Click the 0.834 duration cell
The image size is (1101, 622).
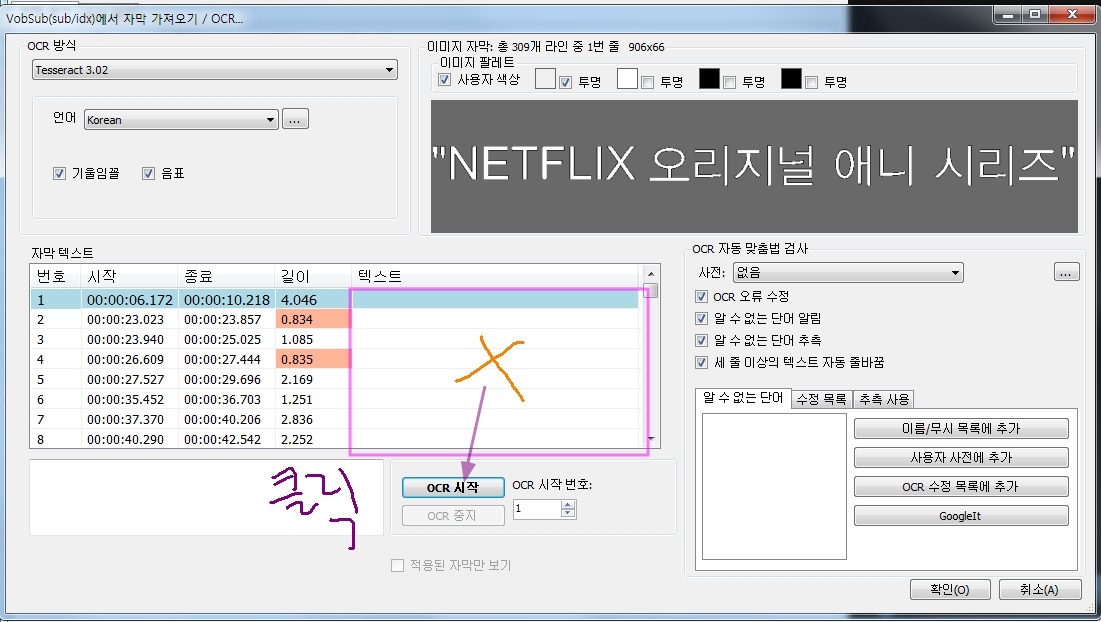point(312,319)
